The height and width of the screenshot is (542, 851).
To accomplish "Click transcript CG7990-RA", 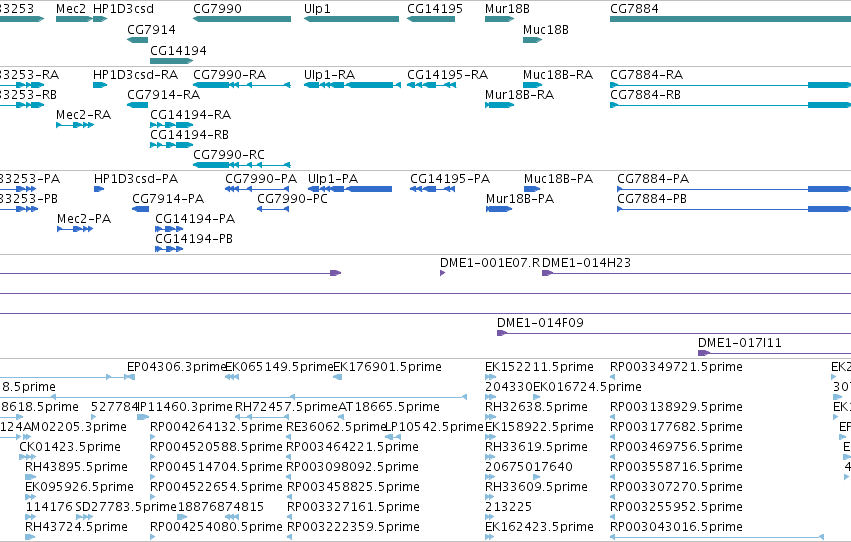I will click(x=242, y=85).
